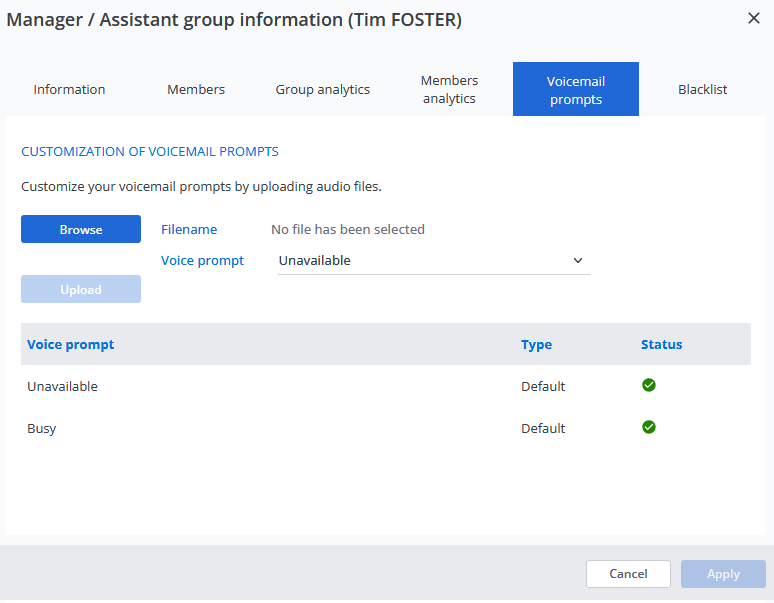Click the Upload button
The image size is (774, 603).
(81, 289)
